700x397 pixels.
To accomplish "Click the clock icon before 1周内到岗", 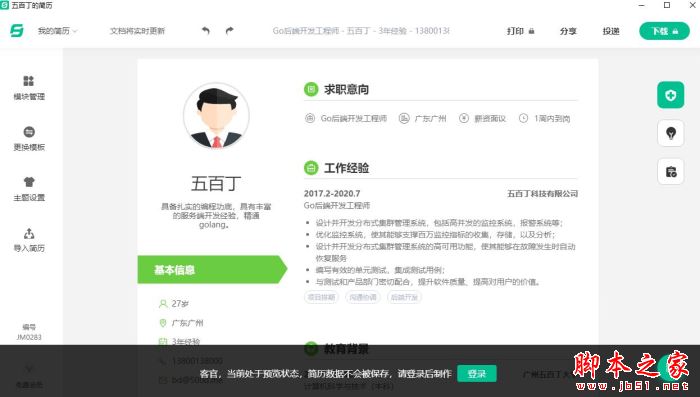I will 523,118.
